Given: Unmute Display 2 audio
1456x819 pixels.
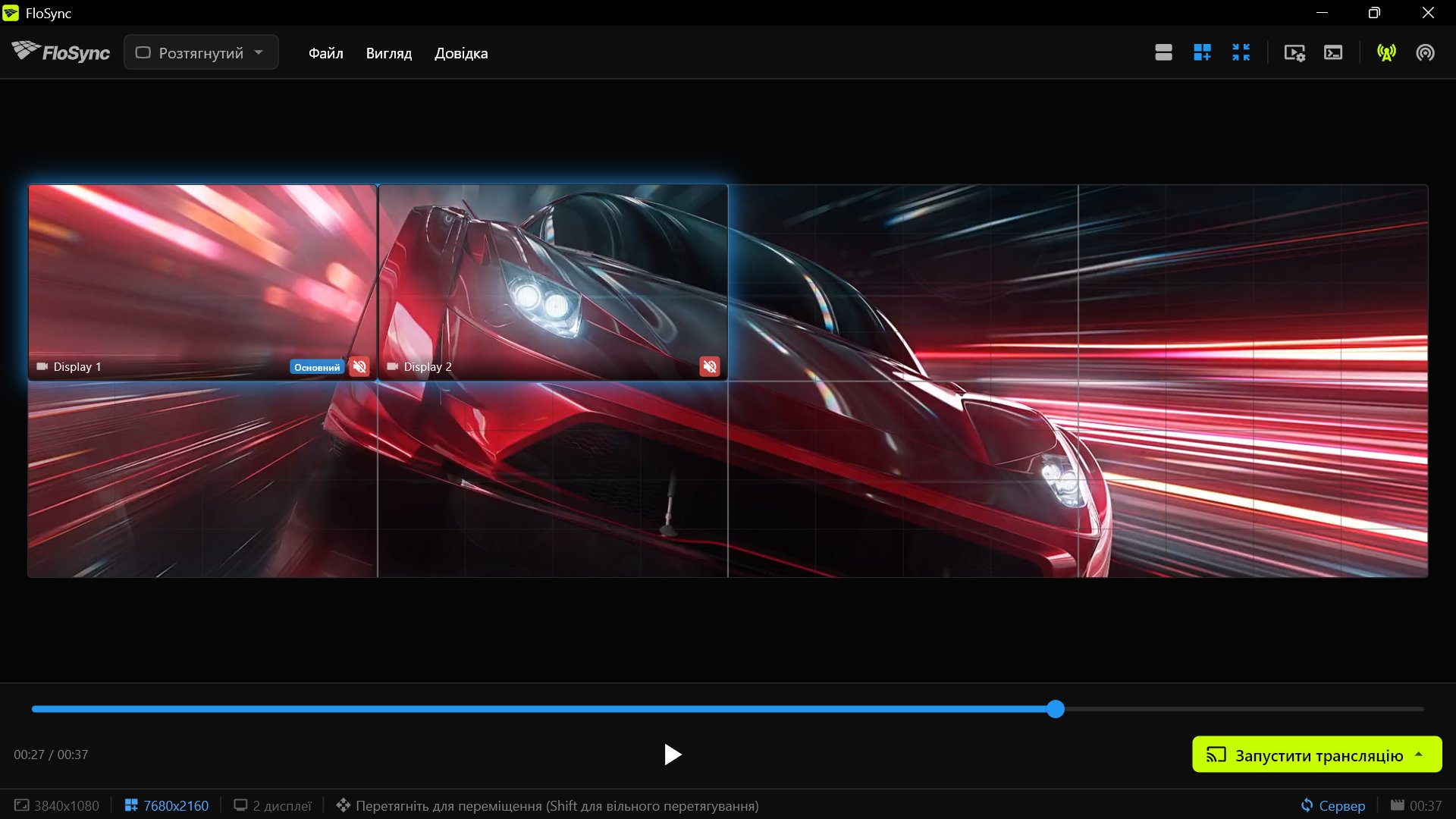Looking at the screenshot, I should pos(710,367).
